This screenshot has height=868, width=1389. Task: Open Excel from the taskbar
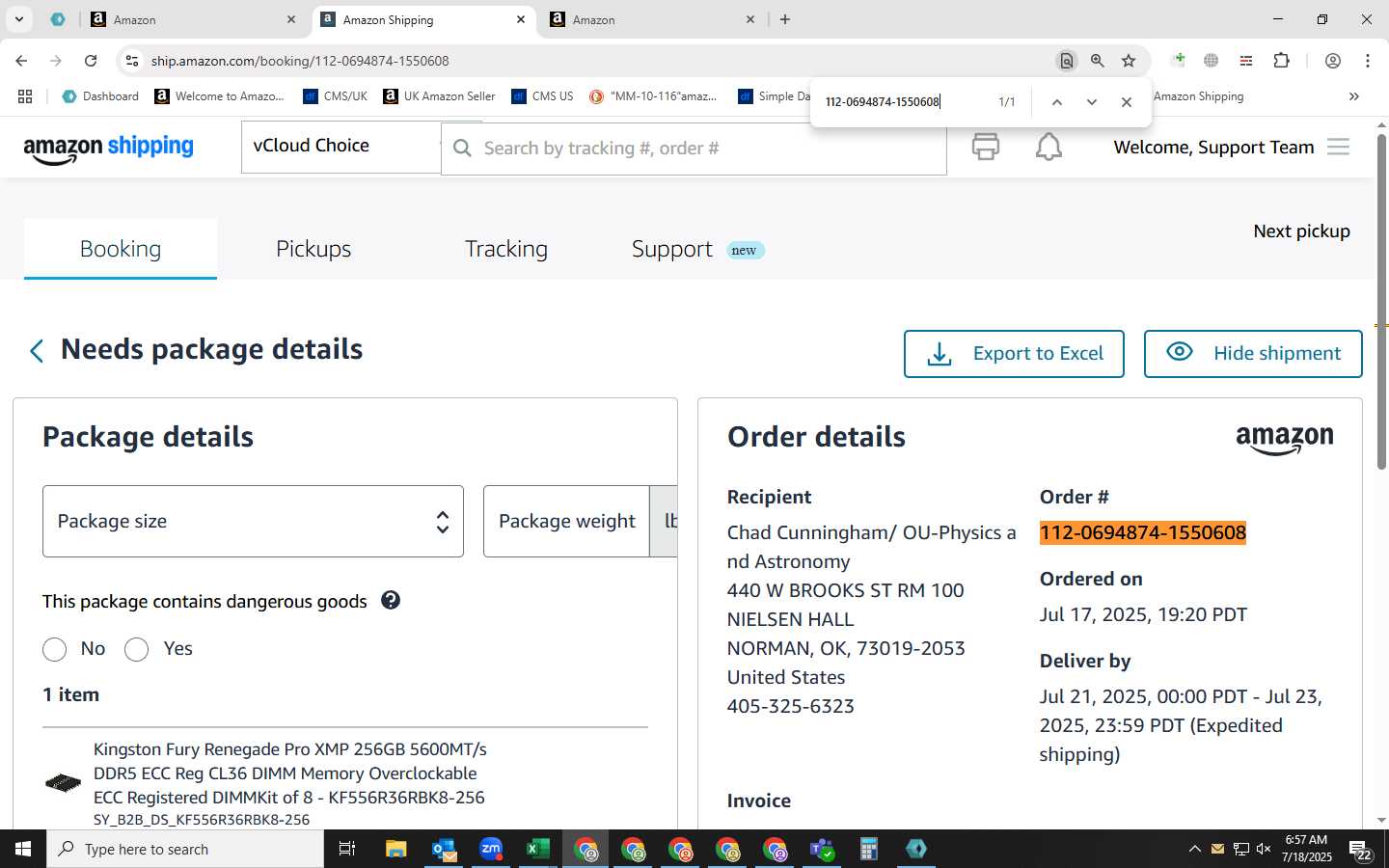point(537,849)
